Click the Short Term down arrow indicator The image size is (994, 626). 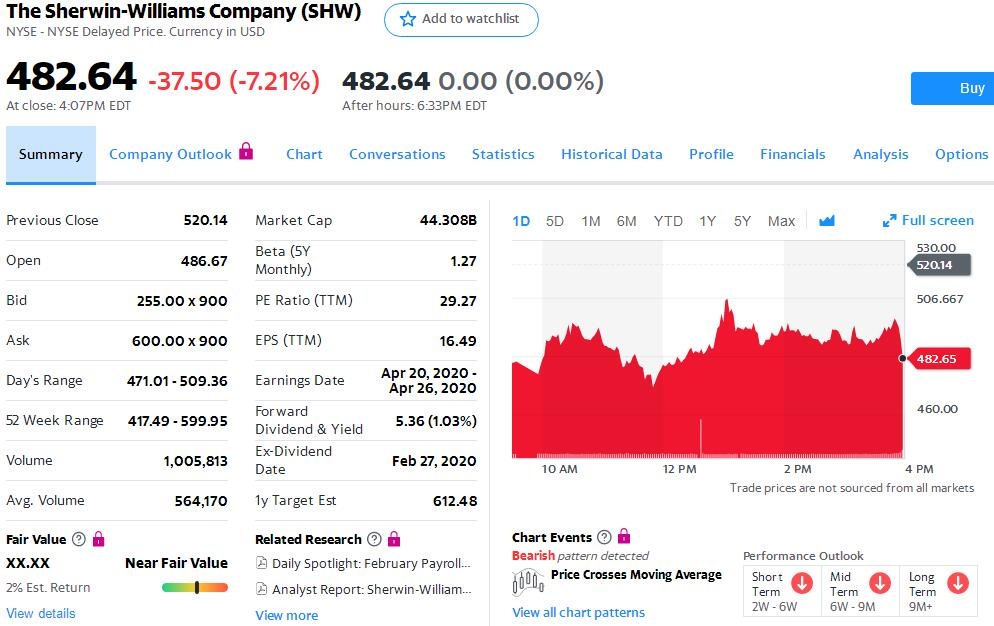click(x=802, y=583)
